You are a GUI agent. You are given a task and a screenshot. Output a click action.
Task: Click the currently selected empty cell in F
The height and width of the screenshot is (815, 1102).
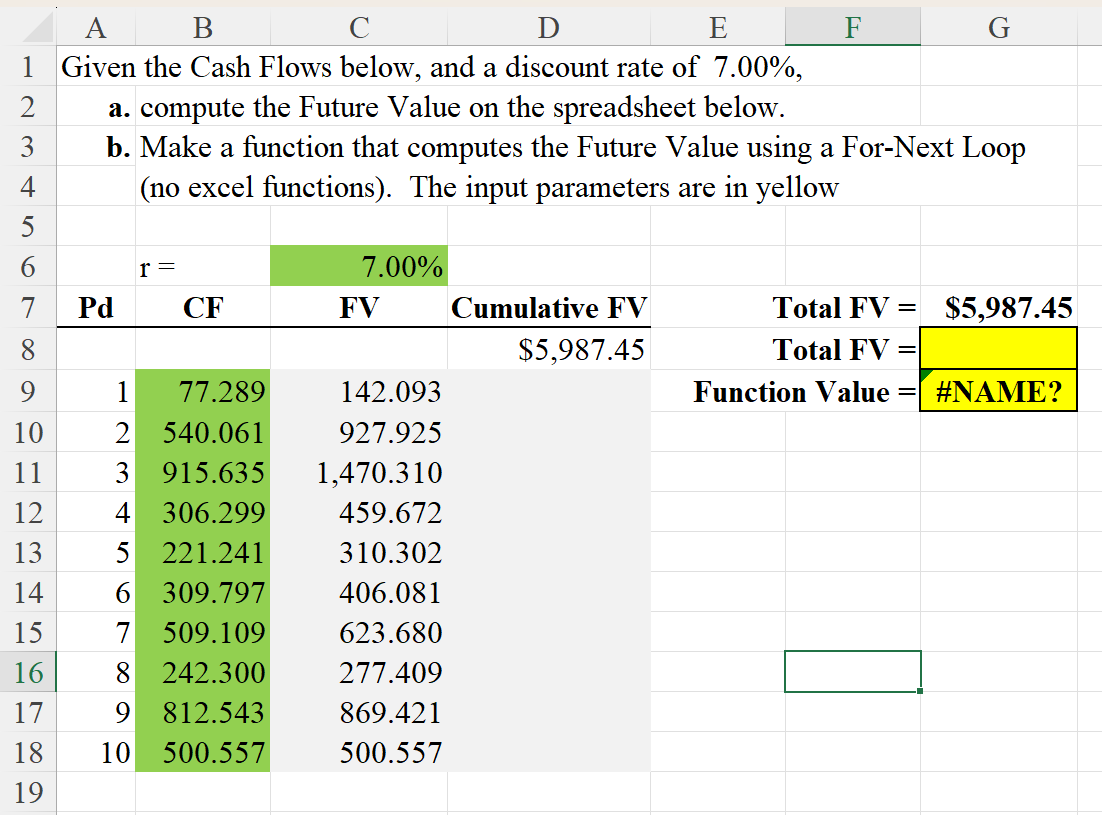coord(852,672)
